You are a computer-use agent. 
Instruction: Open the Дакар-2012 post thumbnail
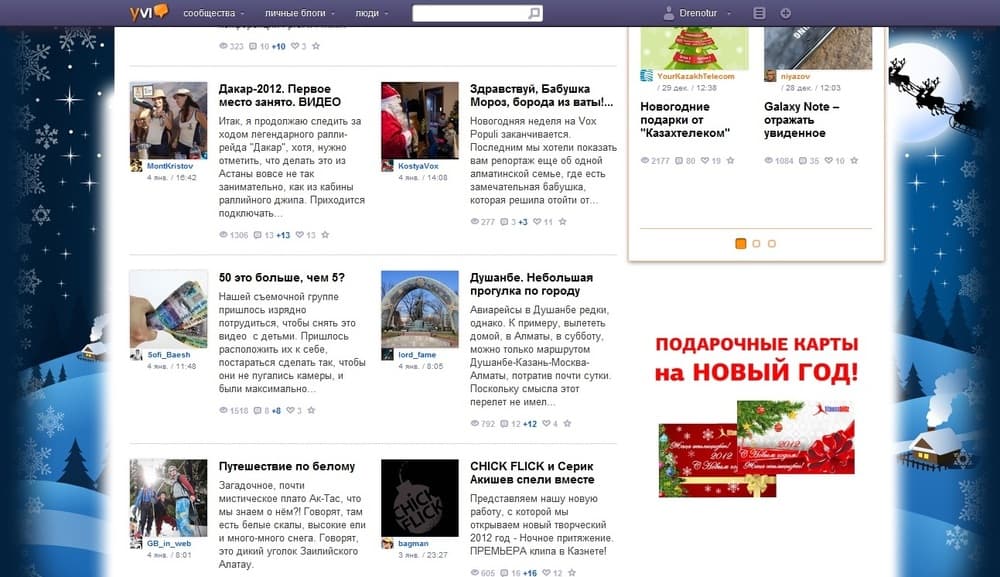pyautogui.click(x=168, y=120)
